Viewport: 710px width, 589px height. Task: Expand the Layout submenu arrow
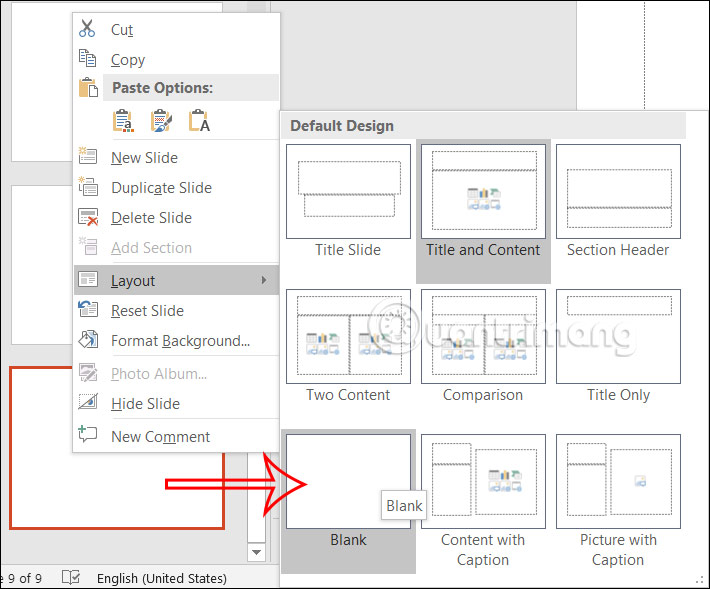pos(264,280)
